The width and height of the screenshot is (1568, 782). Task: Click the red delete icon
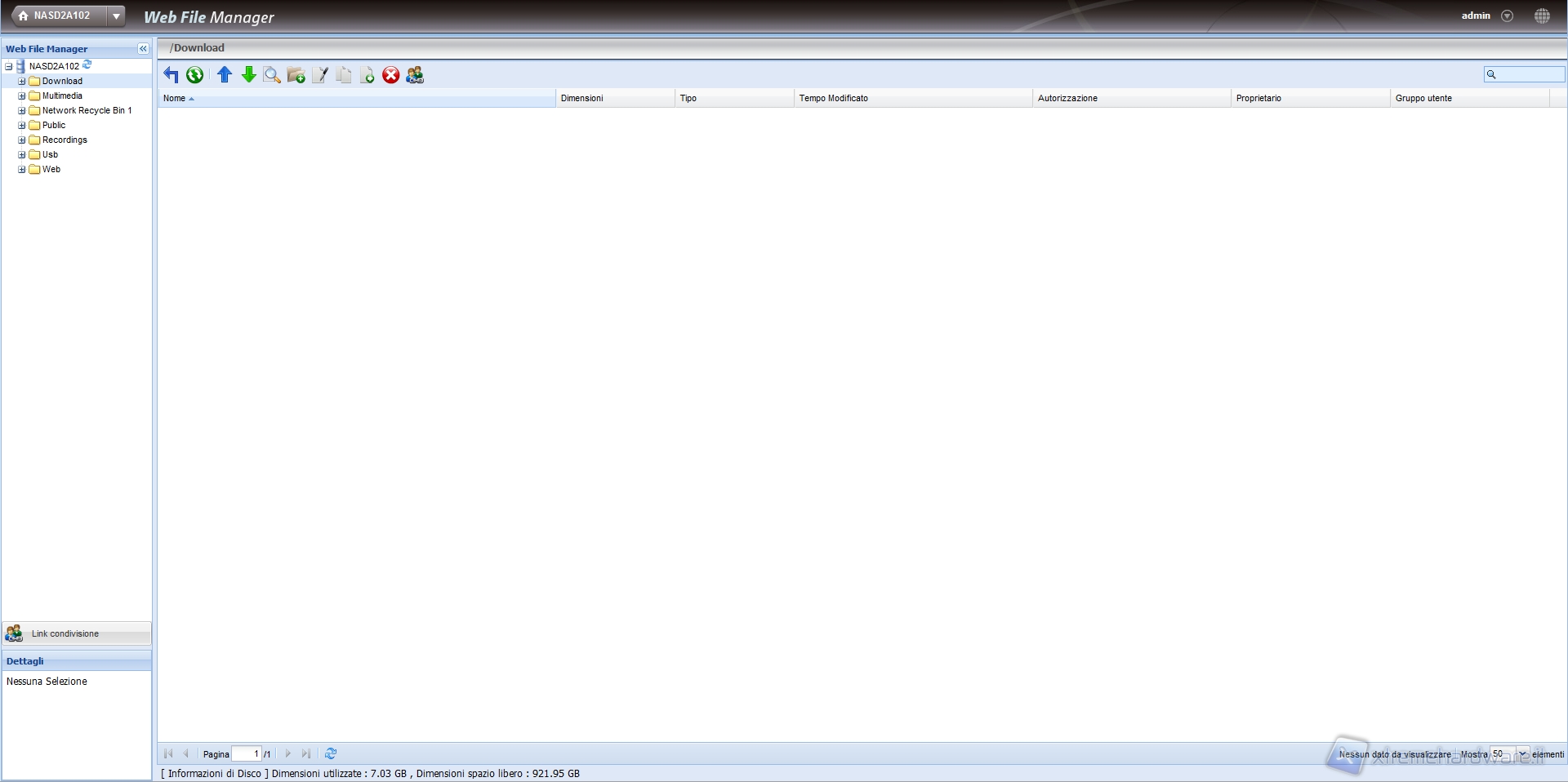pyautogui.click(x=391, y=75)
